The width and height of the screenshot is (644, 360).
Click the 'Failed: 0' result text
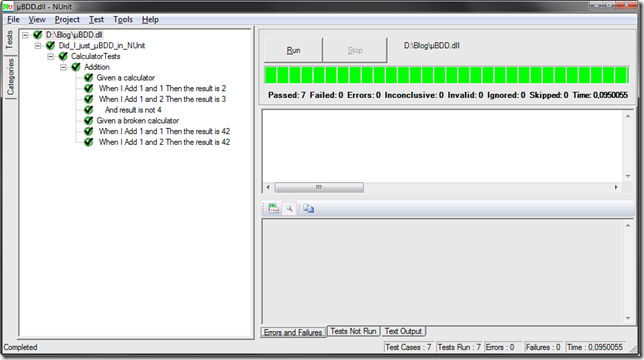coord(326,95)
